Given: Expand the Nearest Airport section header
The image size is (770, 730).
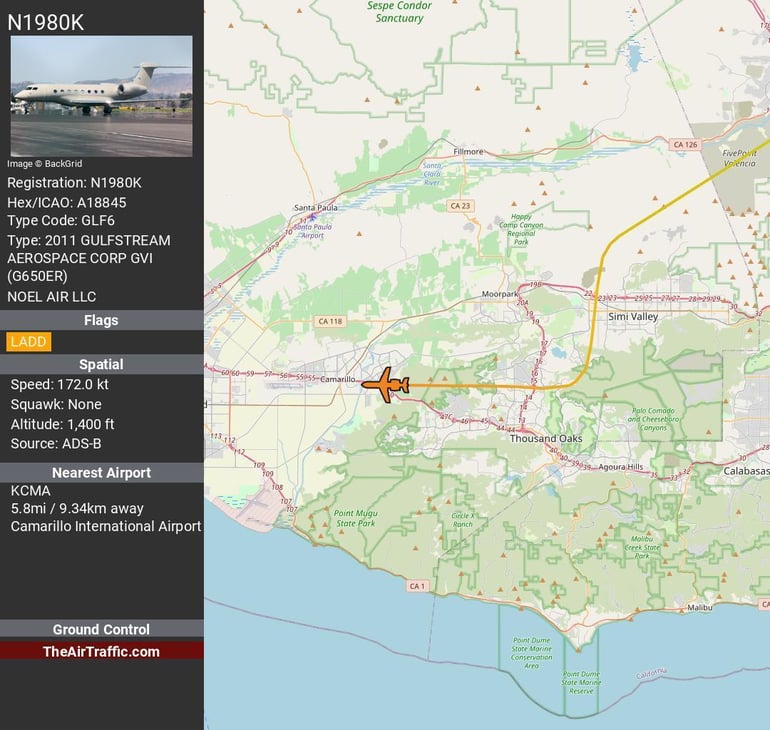Looking at the screenshot, I should (101, 472).
